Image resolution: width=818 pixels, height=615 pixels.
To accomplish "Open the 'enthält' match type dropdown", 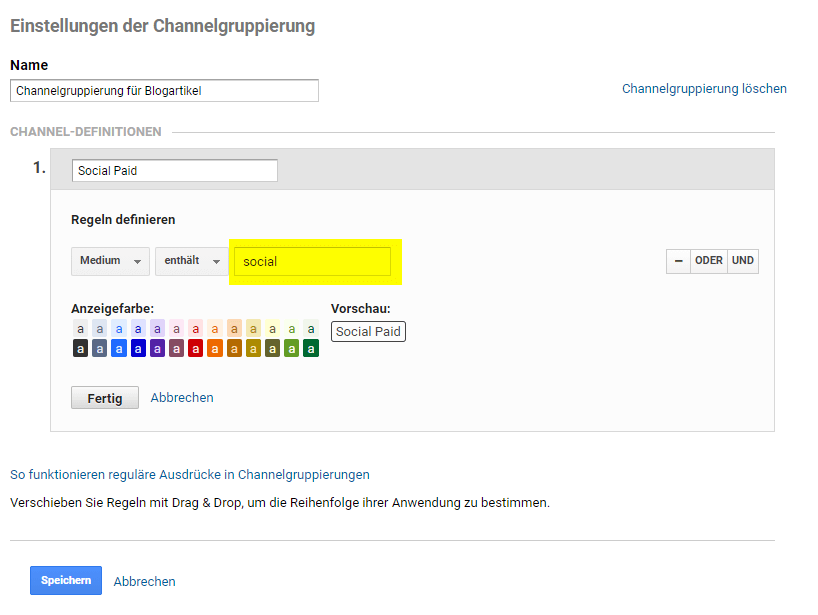I will click(191, 261).
